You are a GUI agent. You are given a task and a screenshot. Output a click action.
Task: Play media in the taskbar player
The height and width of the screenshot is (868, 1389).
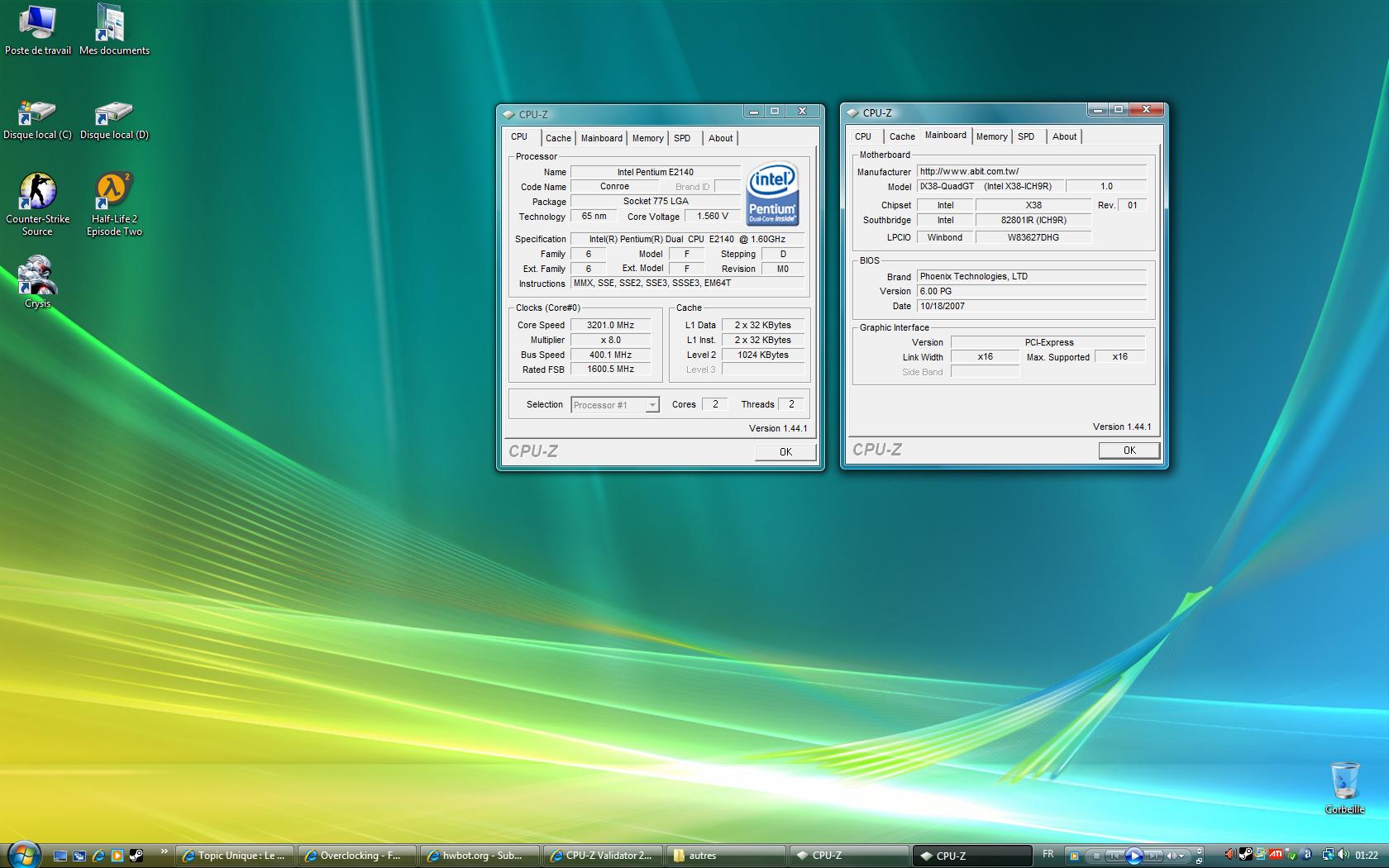click(x=1134, y=856)
